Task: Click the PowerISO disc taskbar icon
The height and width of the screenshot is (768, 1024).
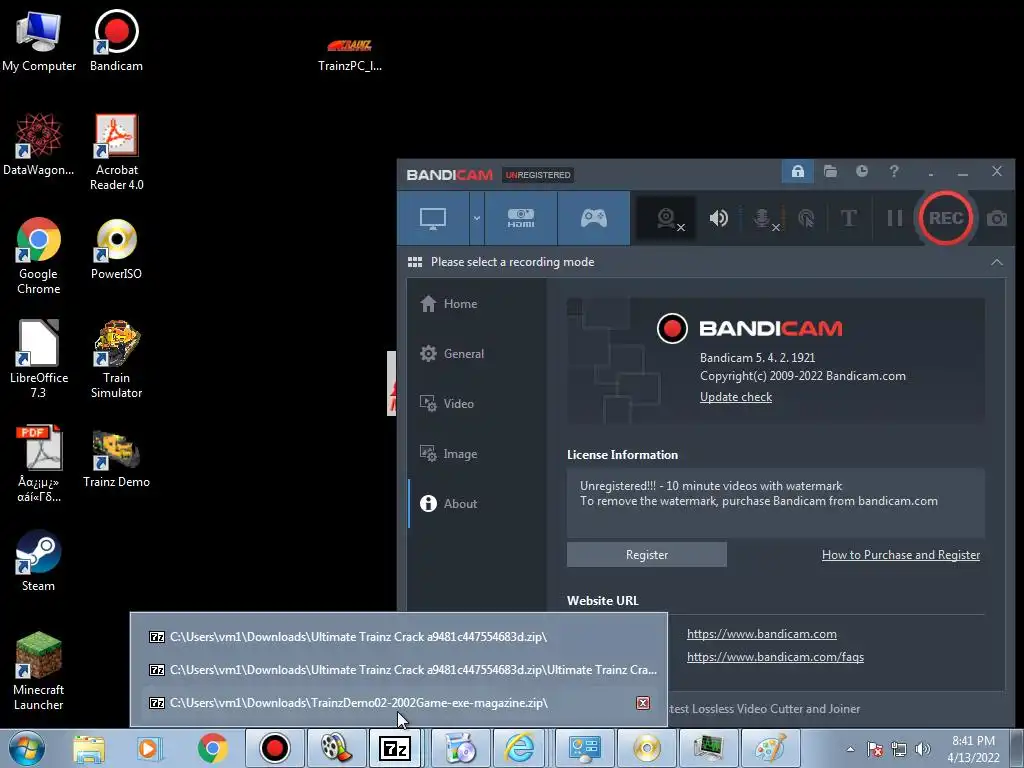Action: (x=647, y=748)
